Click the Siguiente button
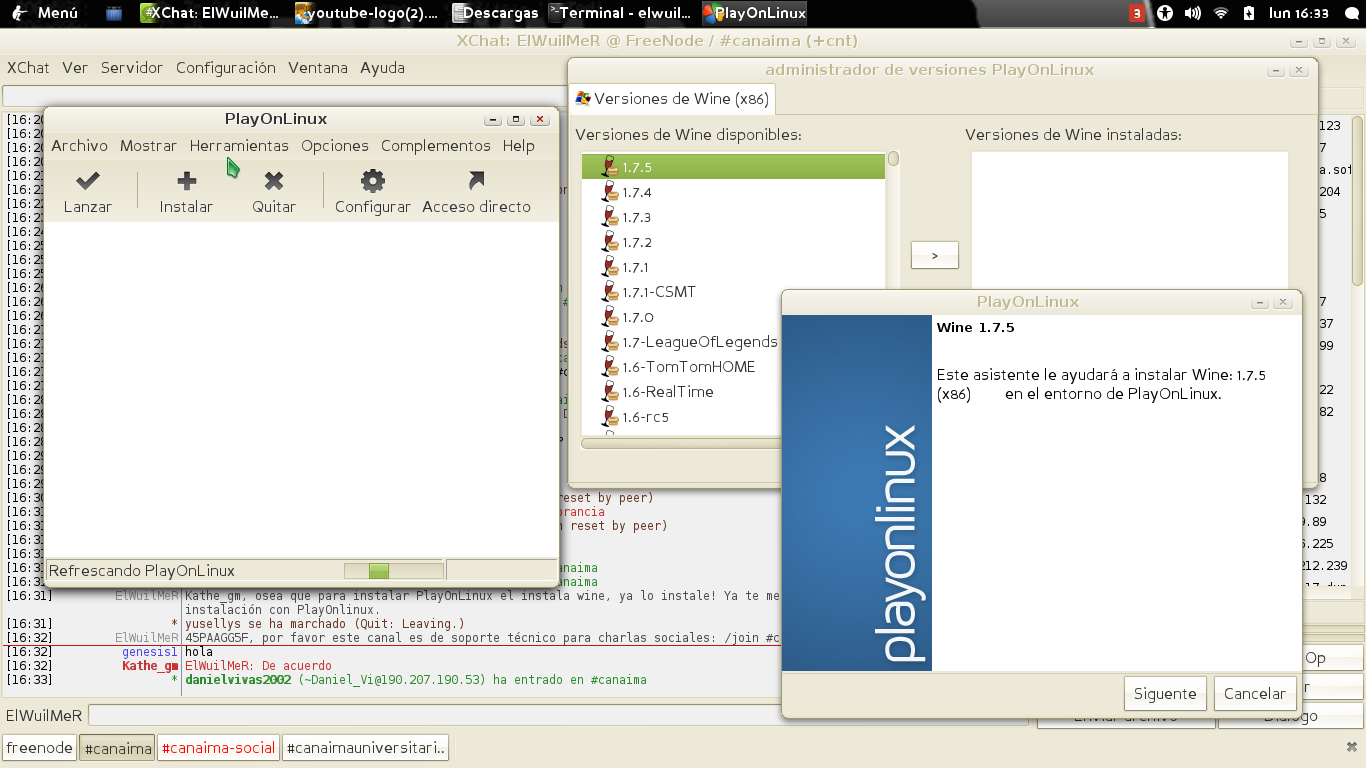The width and height of the screenshot is (1366, 768). pyautogui.click(x=1165, y=694)
